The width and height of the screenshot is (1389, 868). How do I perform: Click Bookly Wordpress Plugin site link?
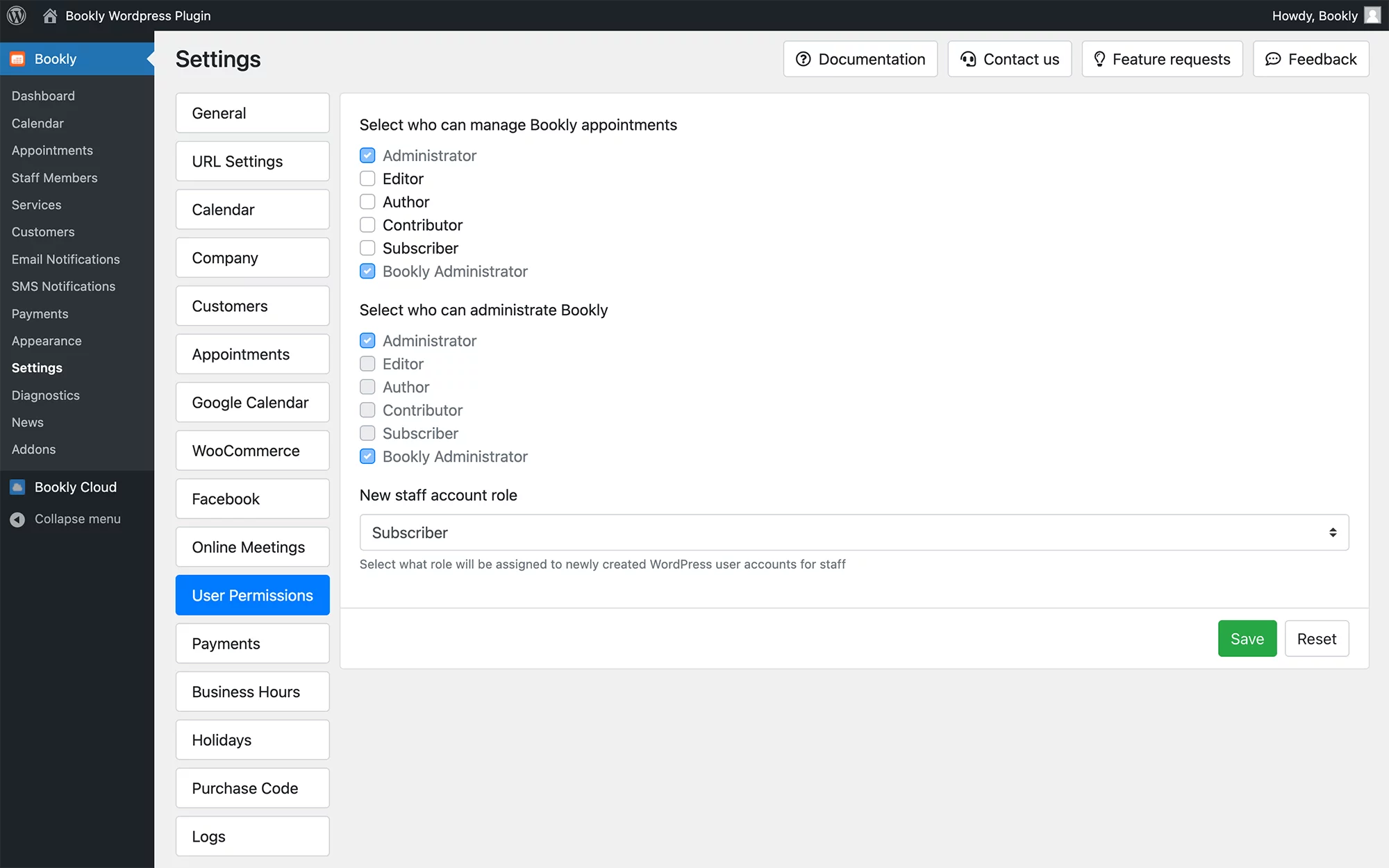click(x=138, y=15)
